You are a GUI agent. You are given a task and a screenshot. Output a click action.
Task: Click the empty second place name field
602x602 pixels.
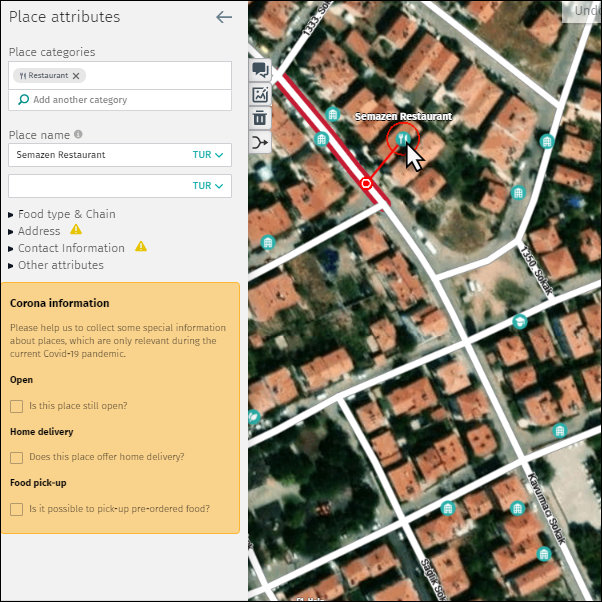120,186
